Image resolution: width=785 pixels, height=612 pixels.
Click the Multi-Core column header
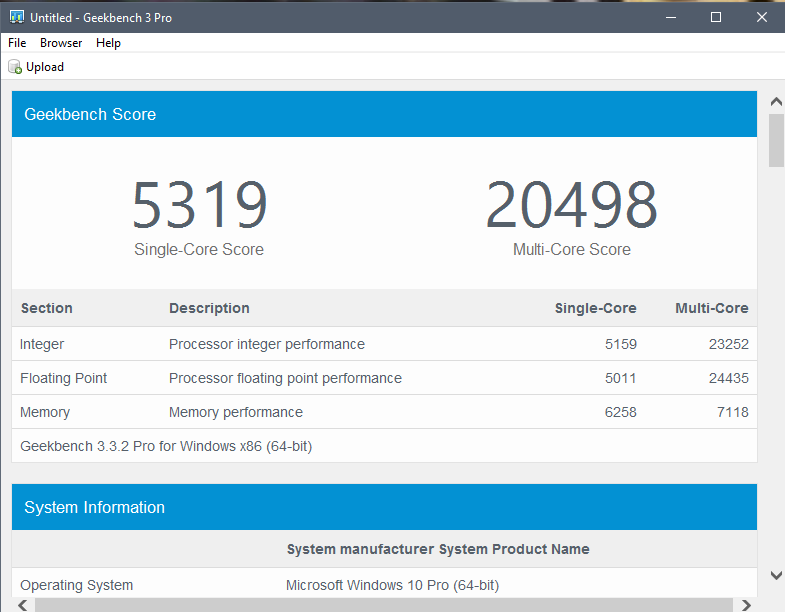[x=711, y=308]
